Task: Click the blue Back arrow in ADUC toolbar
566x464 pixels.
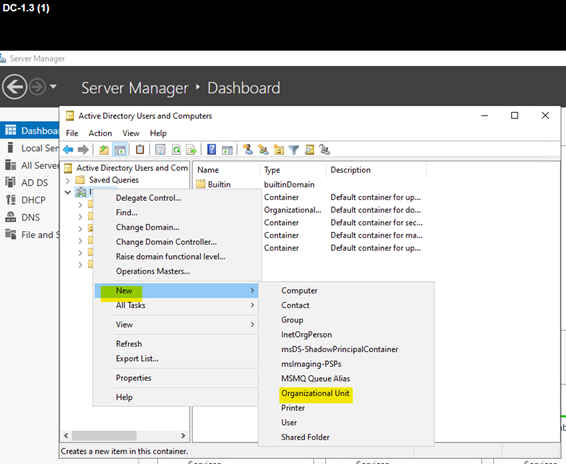Action: tap(68, 149)
